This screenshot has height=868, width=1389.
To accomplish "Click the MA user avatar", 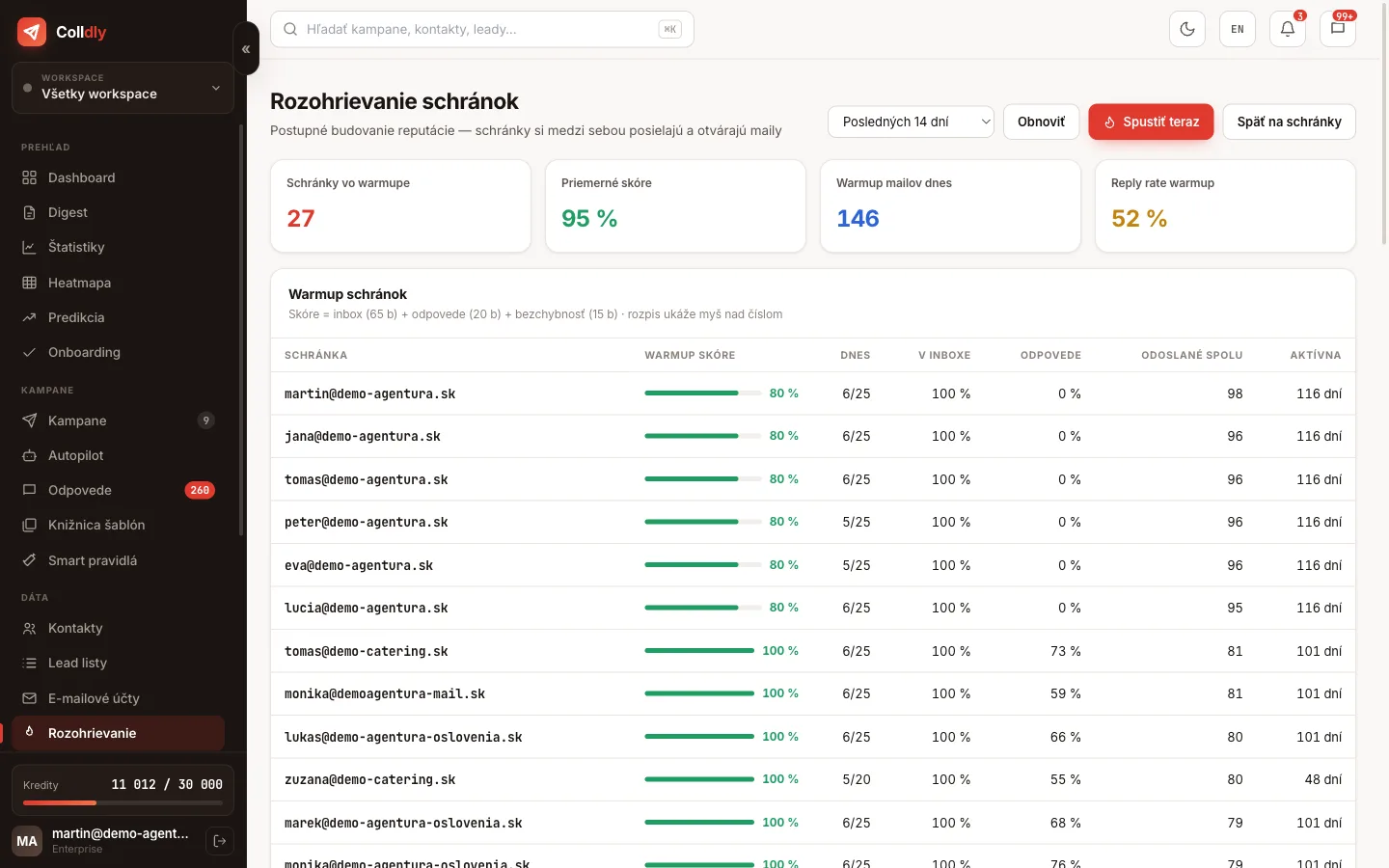I will pyautogui.click(x=27, y=841).
